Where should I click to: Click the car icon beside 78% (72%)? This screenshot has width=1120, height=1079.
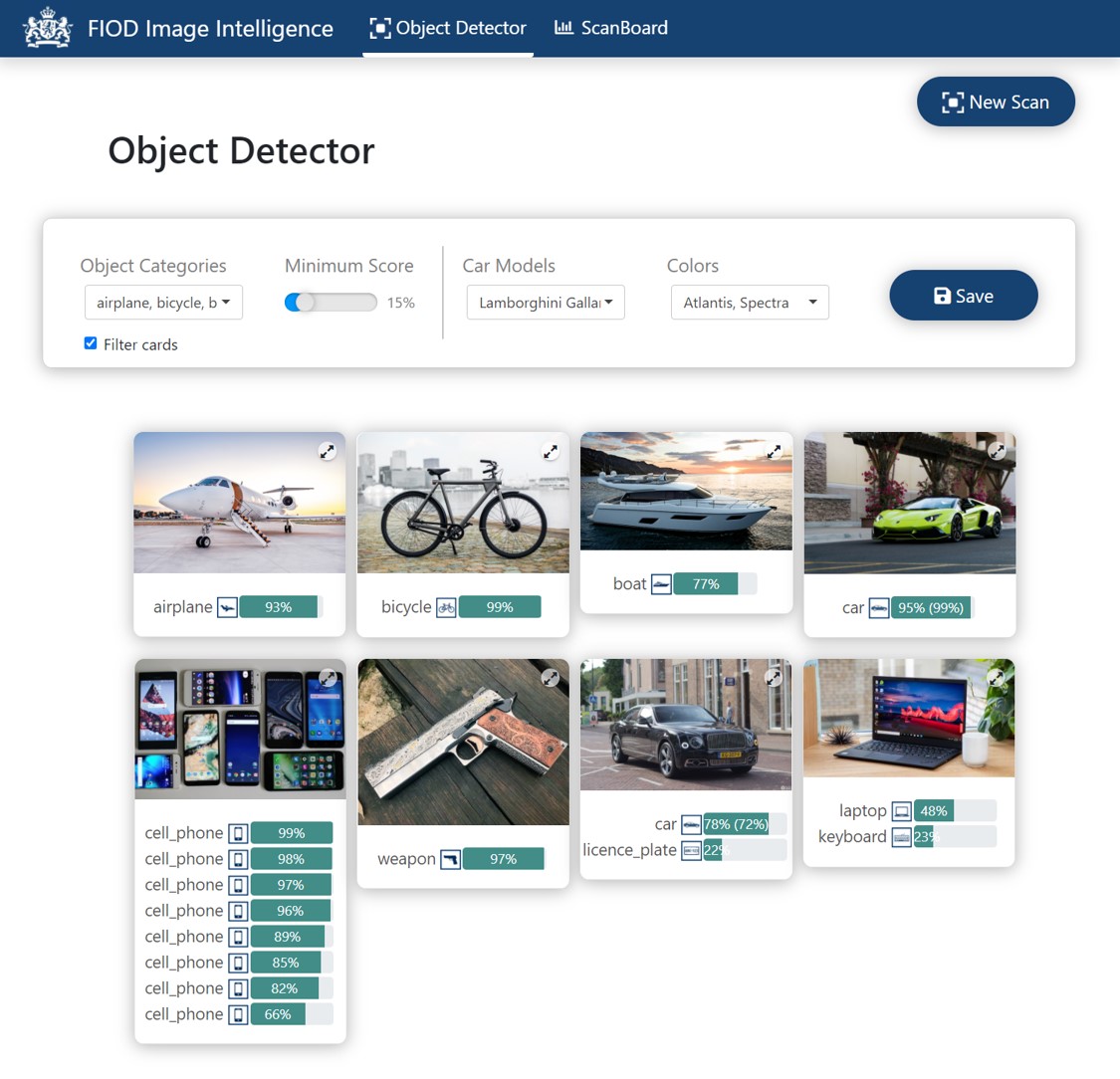click(x=691, y=825)
